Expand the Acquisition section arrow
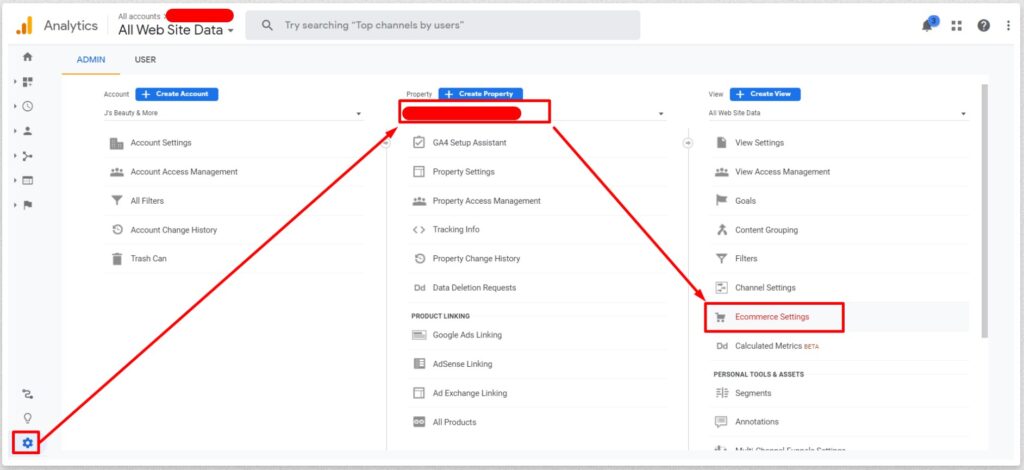Viewport: 1024px width, 470px height. click(x=15, y=155)
